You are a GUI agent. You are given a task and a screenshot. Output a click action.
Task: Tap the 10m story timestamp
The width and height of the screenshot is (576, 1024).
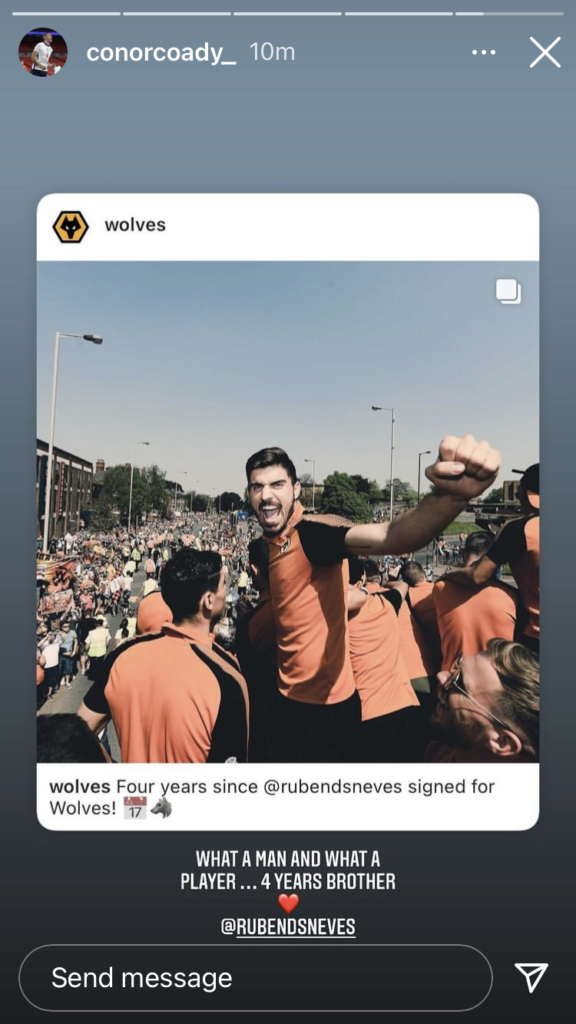(x=272, y=52)
